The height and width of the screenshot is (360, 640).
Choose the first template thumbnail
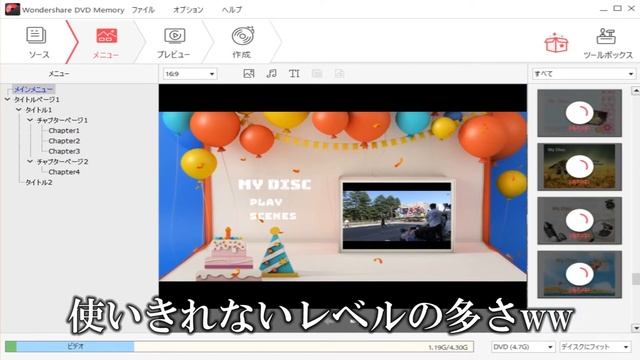click(579, 113)
